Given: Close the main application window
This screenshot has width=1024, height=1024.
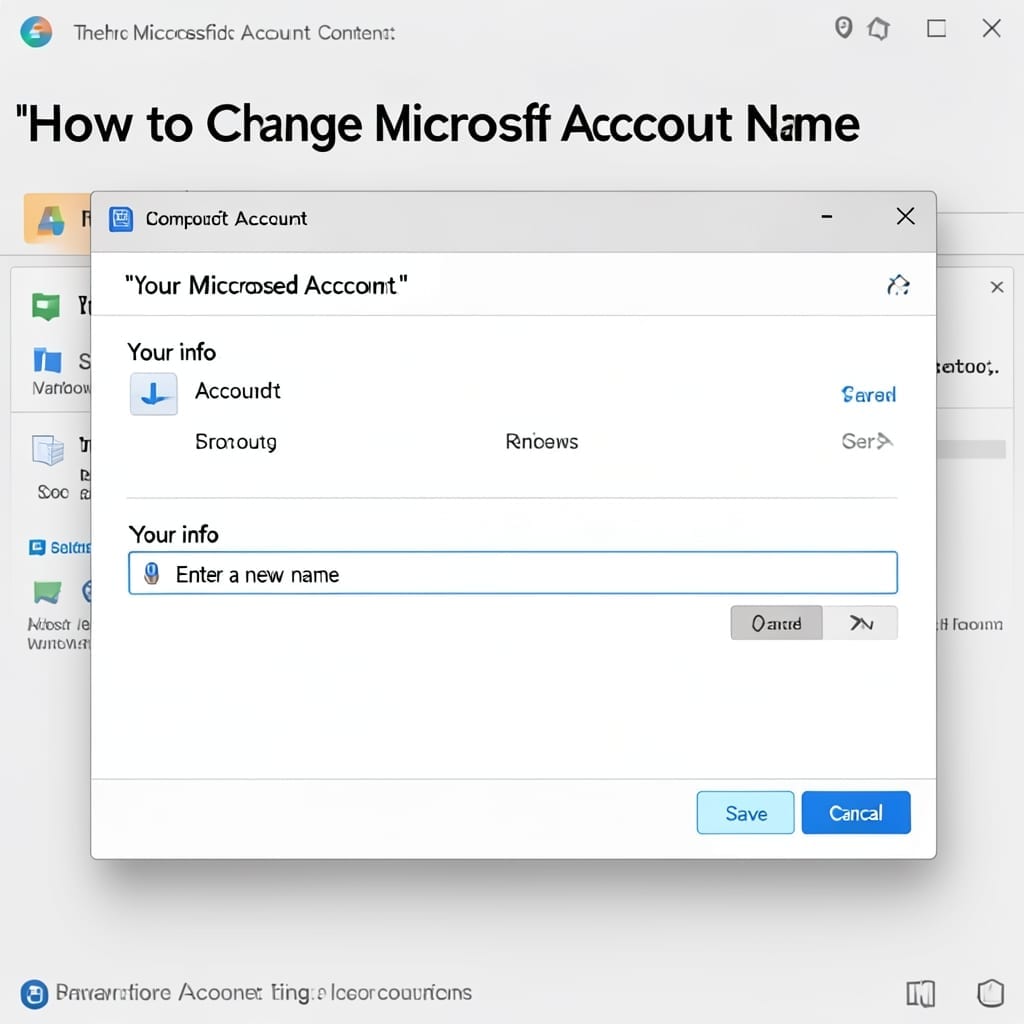Looking at the screenshot, I should [x=991, y=28].
